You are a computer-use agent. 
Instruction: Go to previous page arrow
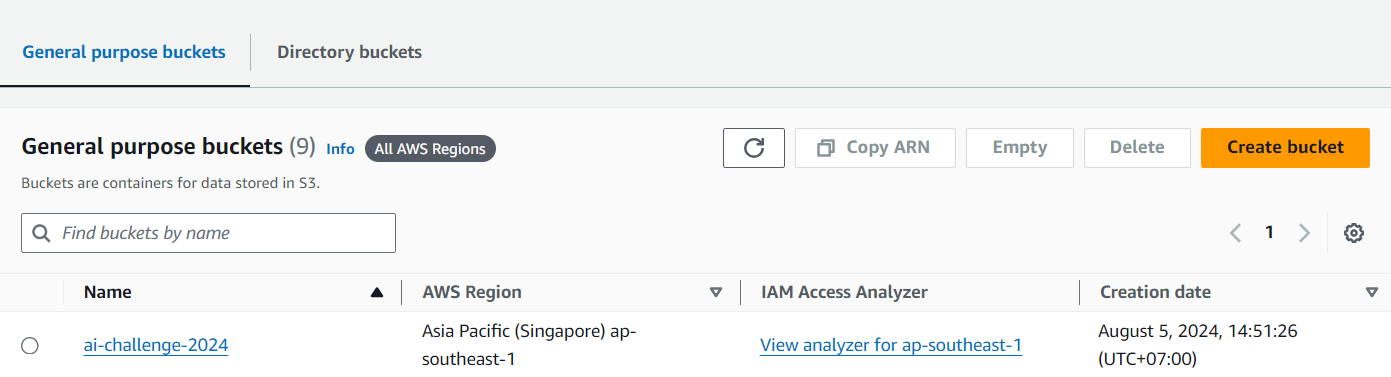tap(1235, 233)
